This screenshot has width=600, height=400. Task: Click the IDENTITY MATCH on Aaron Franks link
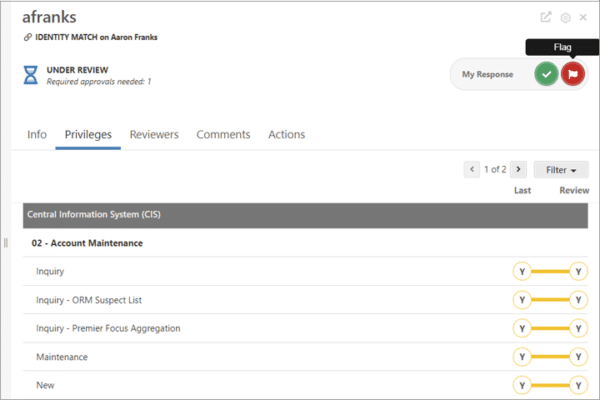click(x=96, y=37)
